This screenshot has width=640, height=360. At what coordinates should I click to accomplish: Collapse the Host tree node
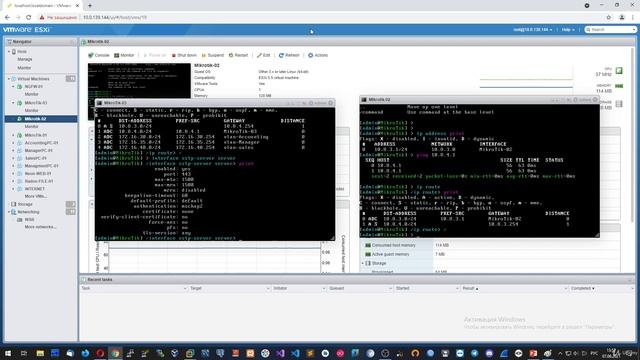9,52
